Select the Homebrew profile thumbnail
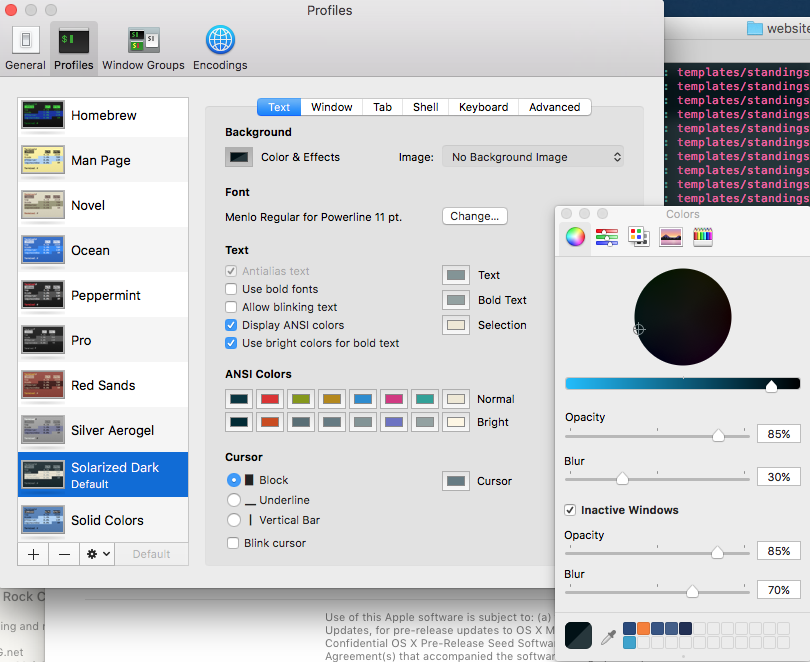Screen dimensions: 810x662 click(x=43, y=115)
